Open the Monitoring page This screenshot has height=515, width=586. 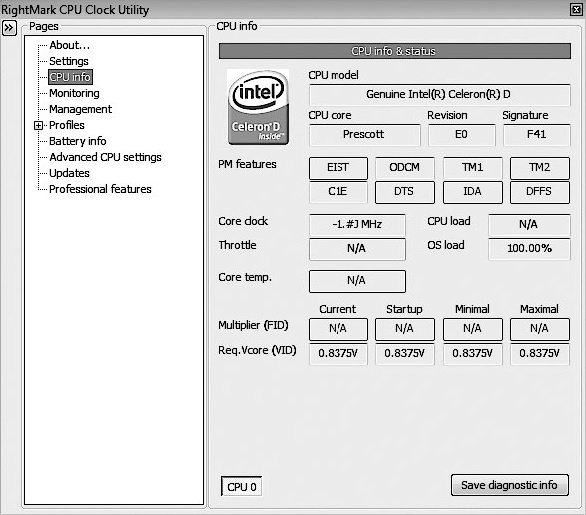[x=74, y=93]
